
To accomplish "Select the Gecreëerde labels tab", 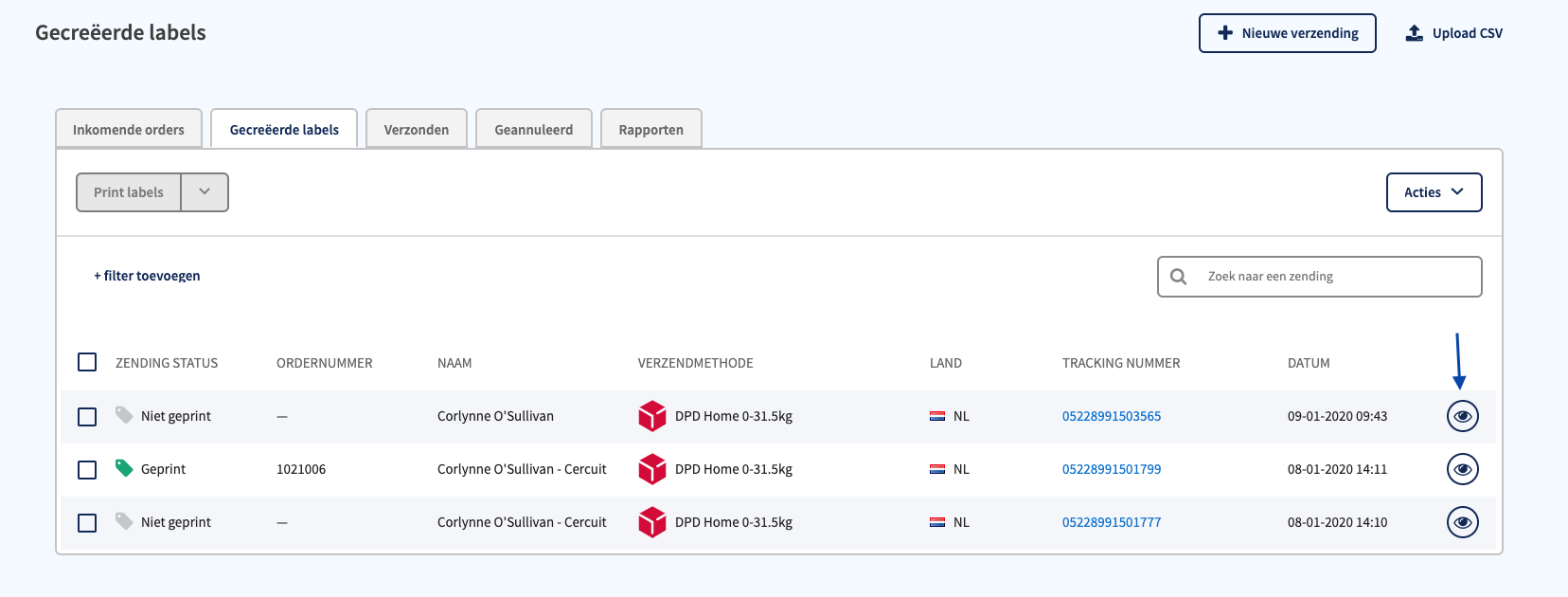I will [x=284, y=129].
